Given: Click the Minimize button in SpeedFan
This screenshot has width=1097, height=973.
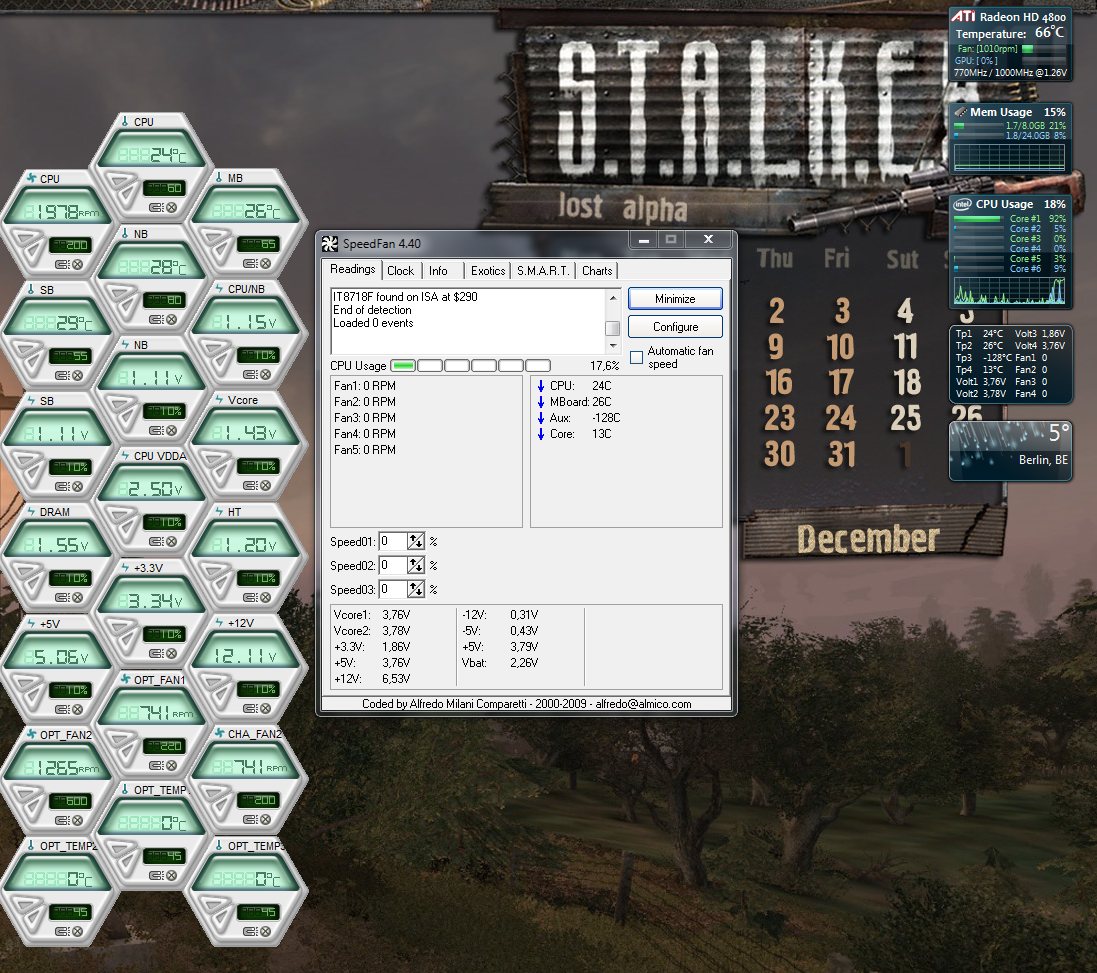Looking at the screenshot, I should (x=675, y=299).
